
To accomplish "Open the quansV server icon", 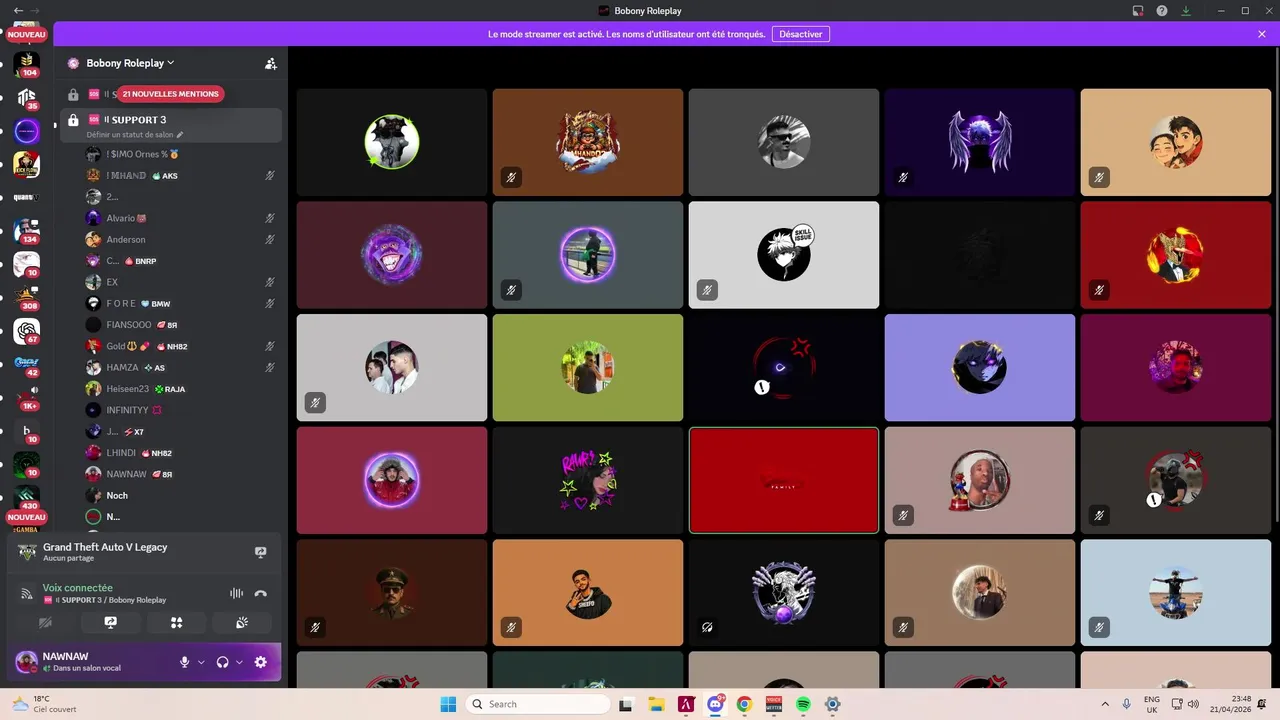I will (27, 197).
